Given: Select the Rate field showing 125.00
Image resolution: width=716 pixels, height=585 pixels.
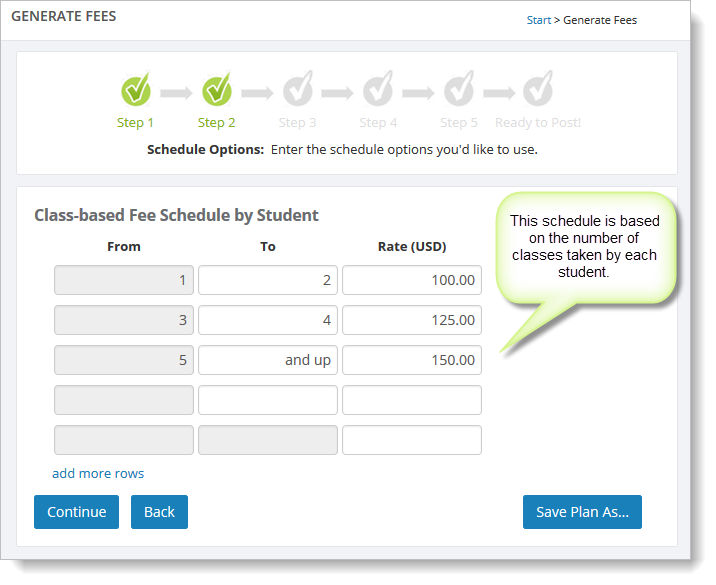Looking at the screenshot, I should 412,320.
